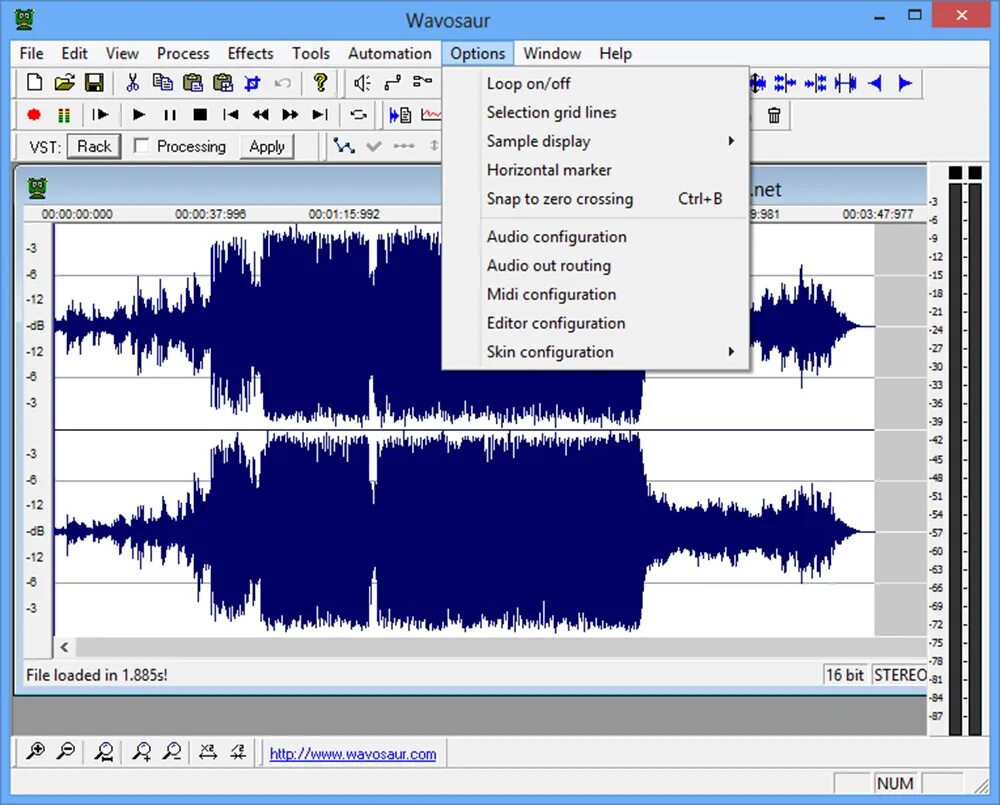Viewport: 1000px width, 805px height.
Task: Click the green Wavosaur icon on waveform window
Action: 37,188
